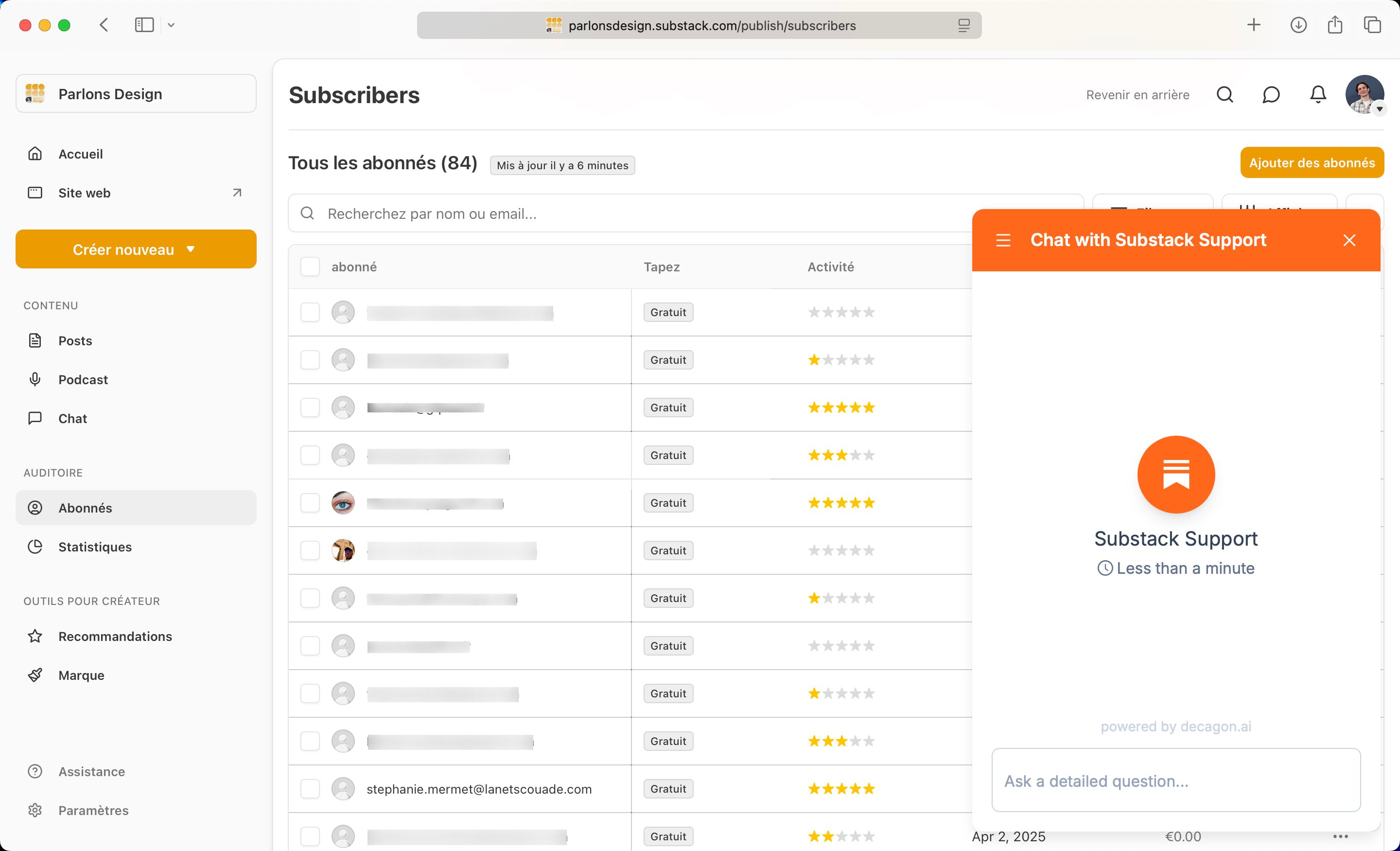The width and height of the screenshot is (1400, 851).
Task: Check the first subscriber row checkbox
Action: click(310, 312)
